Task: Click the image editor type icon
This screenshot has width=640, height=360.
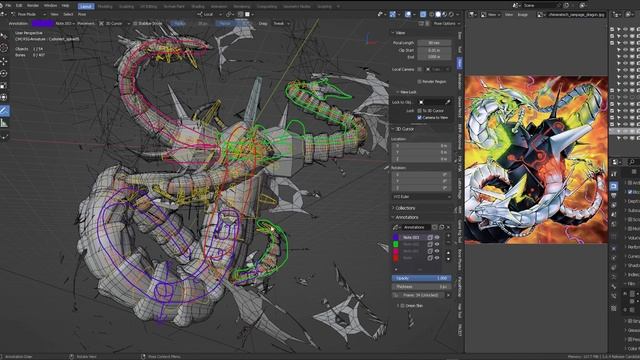Action: (472, 14)
